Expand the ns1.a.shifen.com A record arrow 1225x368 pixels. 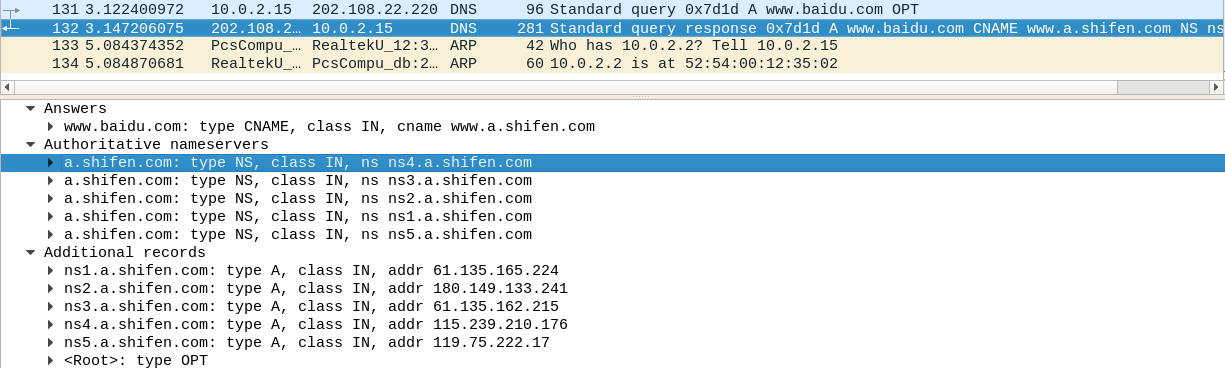pyautogui.click(x=51, y=270)
